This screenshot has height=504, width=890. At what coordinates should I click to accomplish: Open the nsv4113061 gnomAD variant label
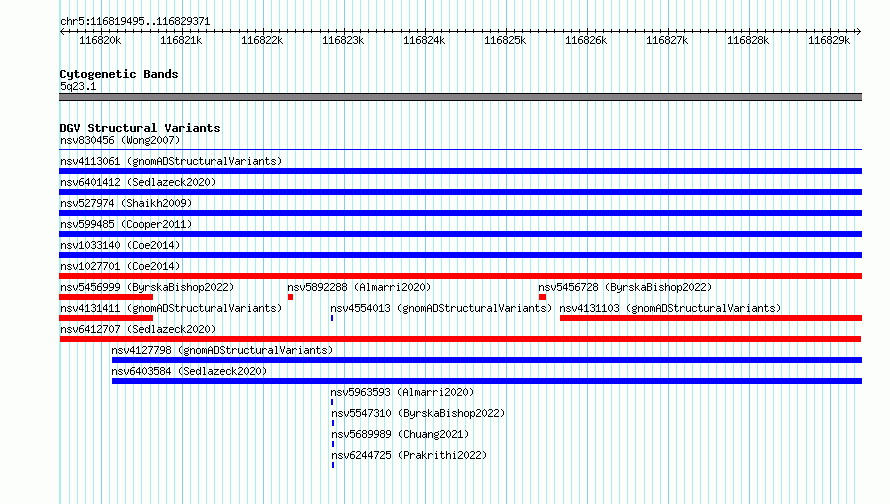point(171,161)
